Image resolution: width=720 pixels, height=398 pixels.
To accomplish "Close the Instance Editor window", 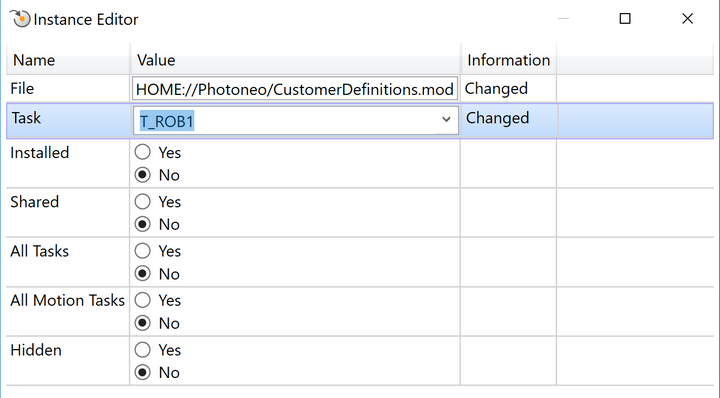I will [687, 18].
